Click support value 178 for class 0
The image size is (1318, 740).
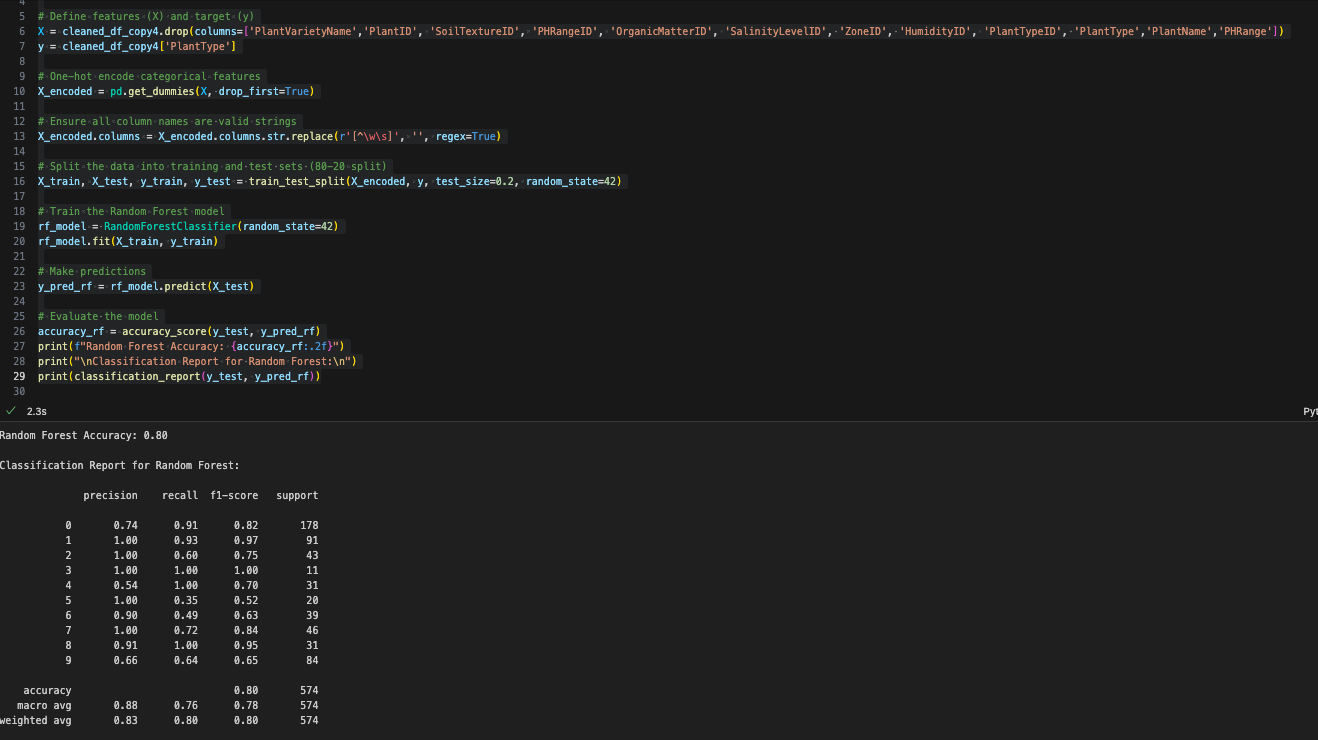pos(309,525)
